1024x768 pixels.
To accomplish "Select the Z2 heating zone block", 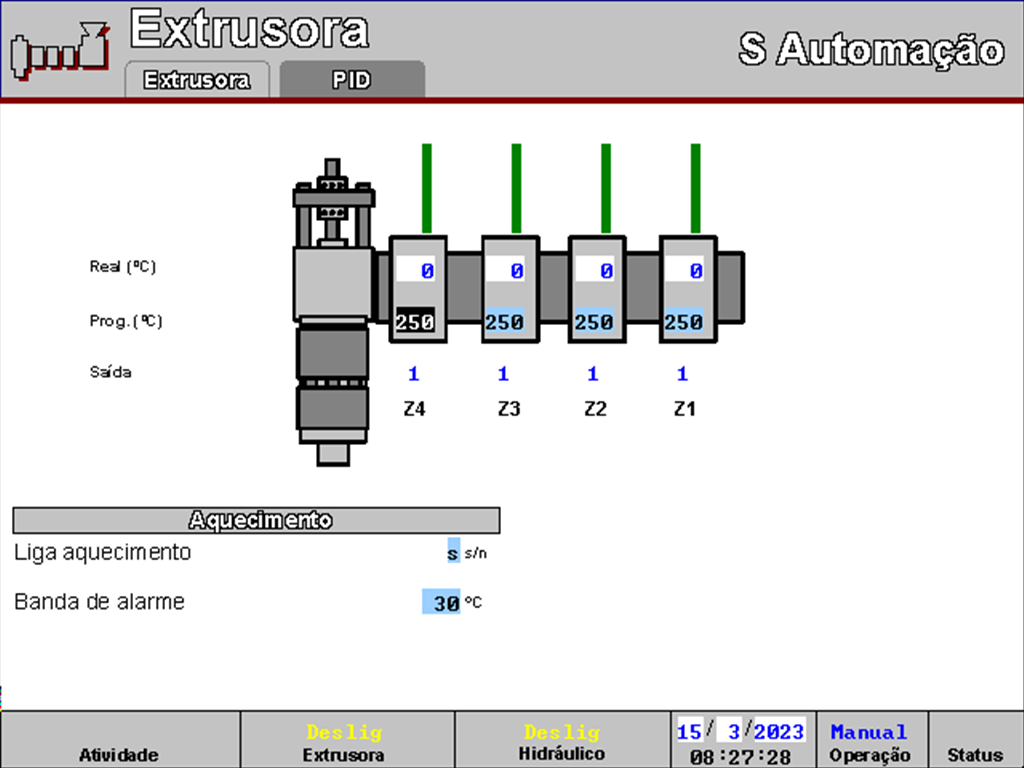I will 597,290.
